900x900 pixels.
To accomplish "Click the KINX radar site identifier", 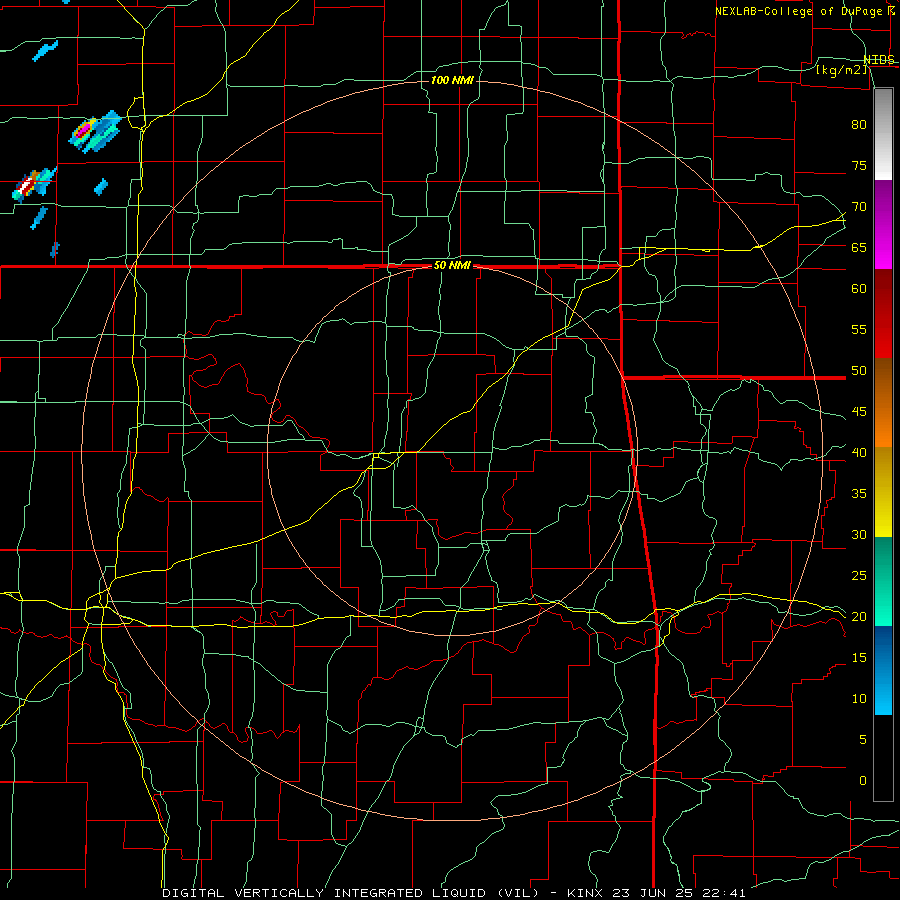I will [584, 893].
